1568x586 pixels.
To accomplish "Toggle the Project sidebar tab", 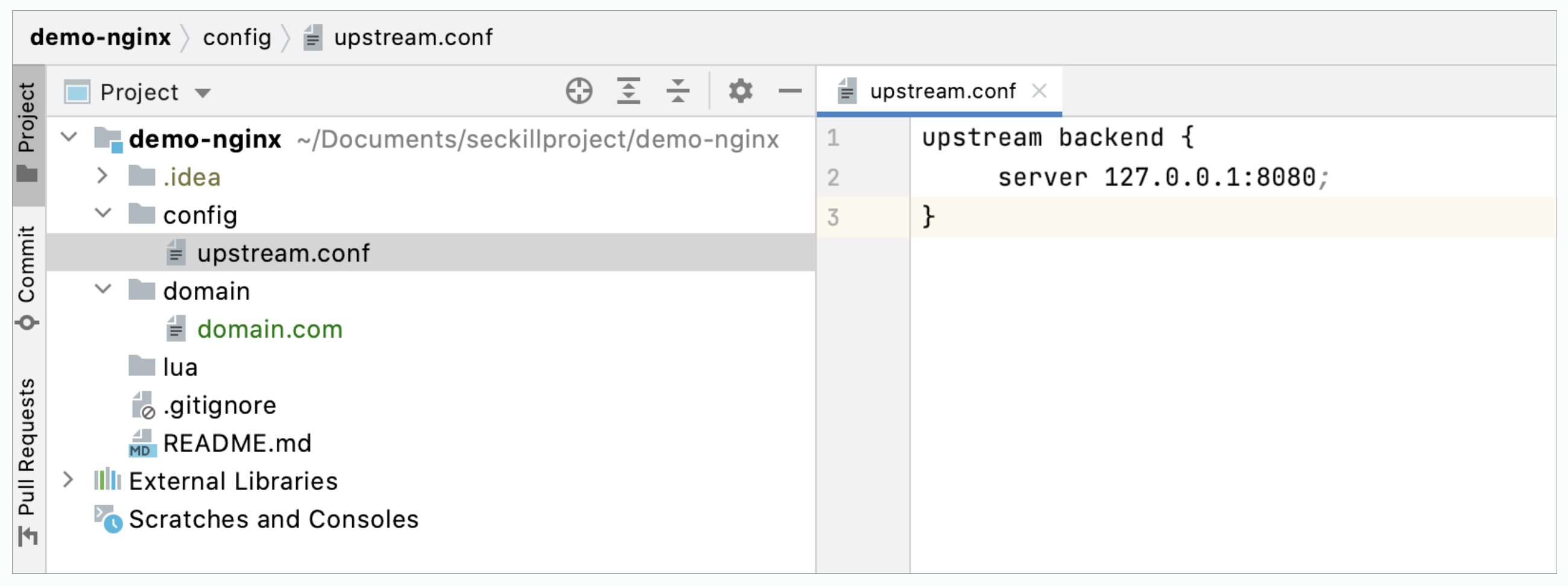I will click(27, 131).
